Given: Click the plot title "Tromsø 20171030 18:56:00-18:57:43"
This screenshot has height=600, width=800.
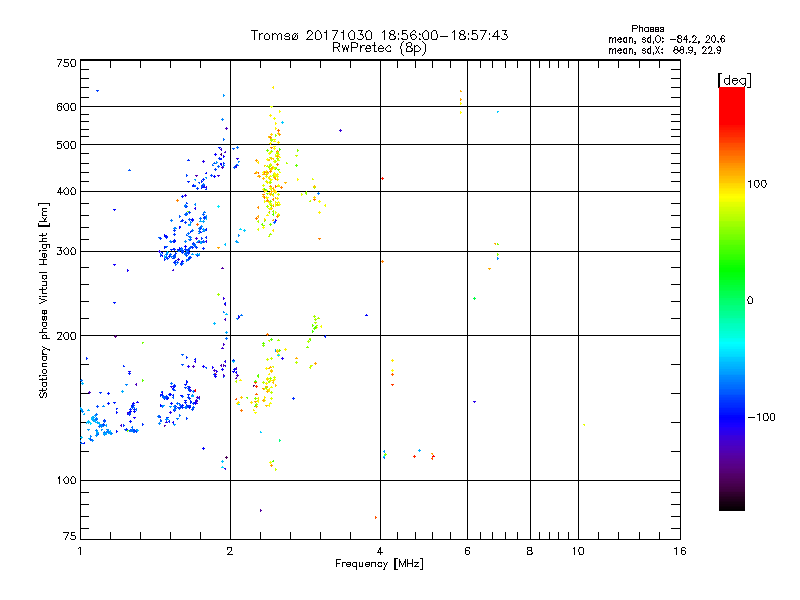Looking at the screenshot, I should pos(379,35).
